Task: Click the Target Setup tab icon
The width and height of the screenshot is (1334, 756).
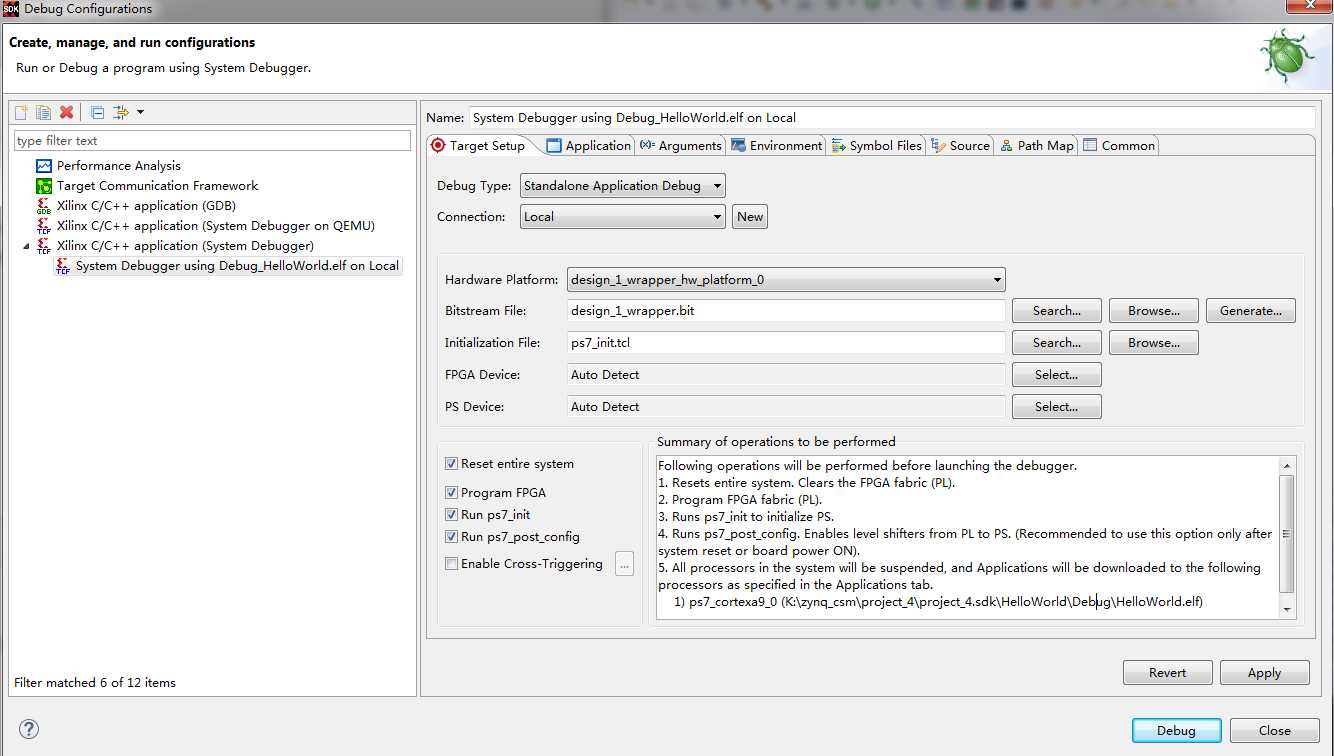Action: (438, 146)
